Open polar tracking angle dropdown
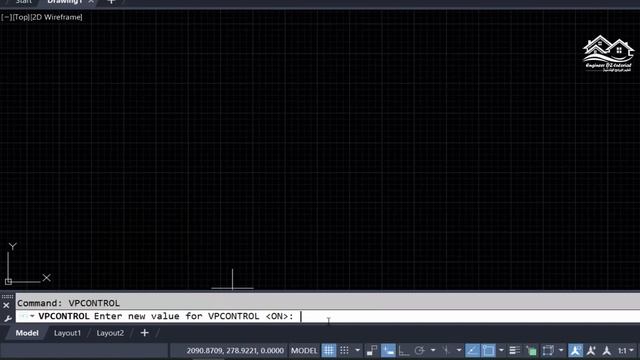This screenshot has height=360, width=640. tap(433, 350)
